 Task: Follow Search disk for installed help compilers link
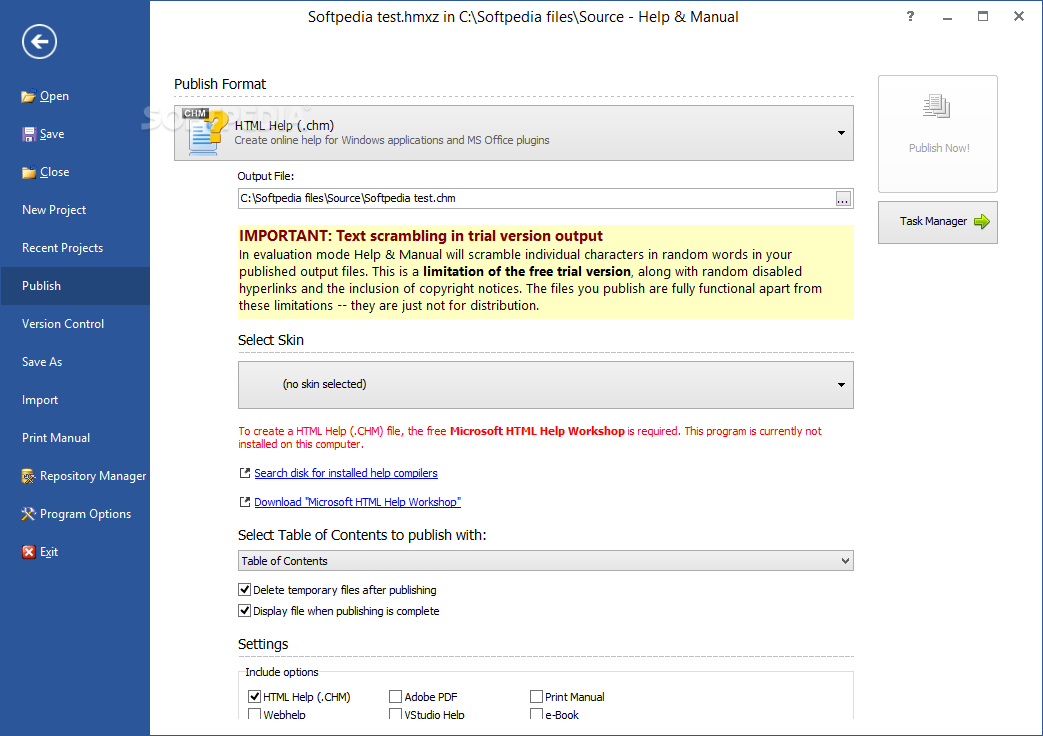346,473
